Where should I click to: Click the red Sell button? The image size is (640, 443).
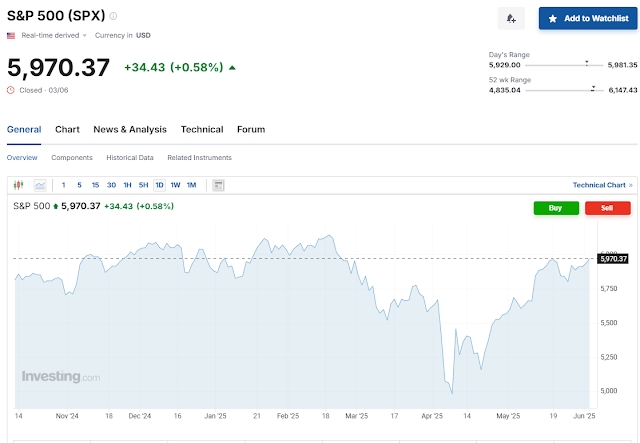coord(607,208)
